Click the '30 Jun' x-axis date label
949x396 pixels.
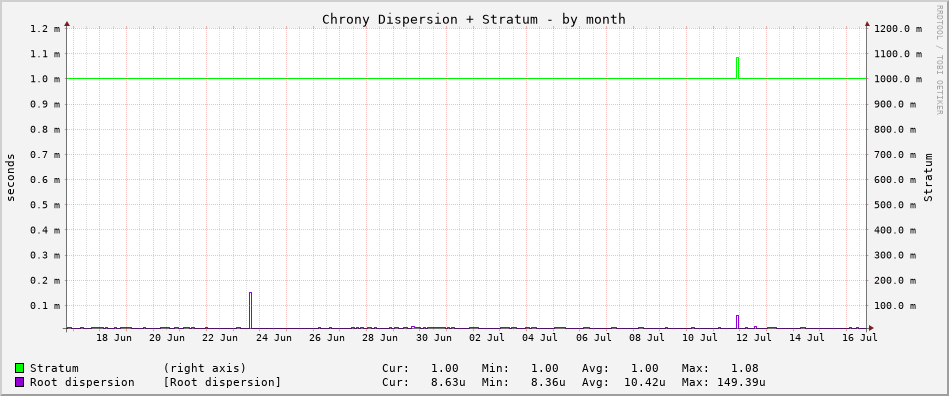(434, 338)
